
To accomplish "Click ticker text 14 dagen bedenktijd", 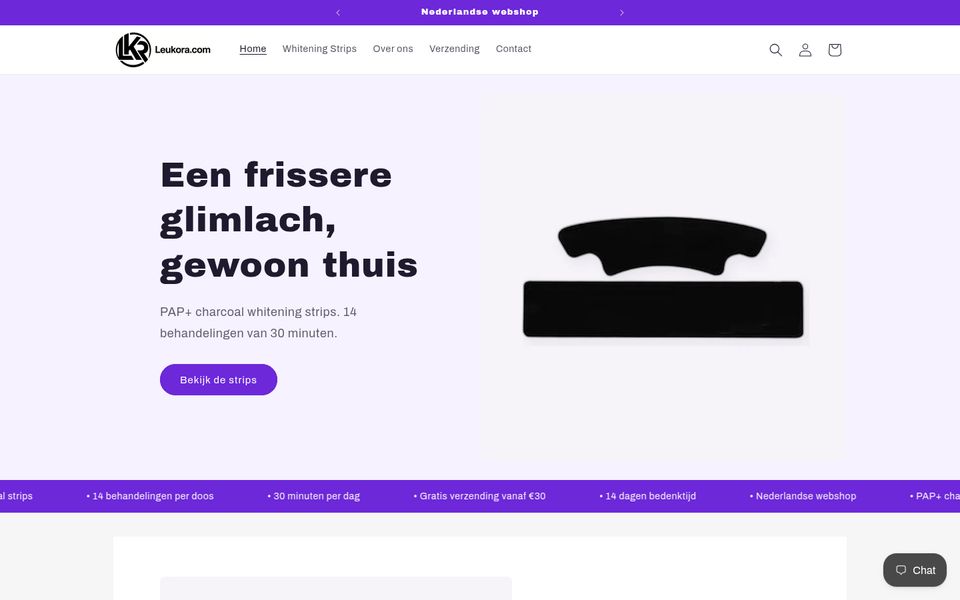I will coord(648,496).
